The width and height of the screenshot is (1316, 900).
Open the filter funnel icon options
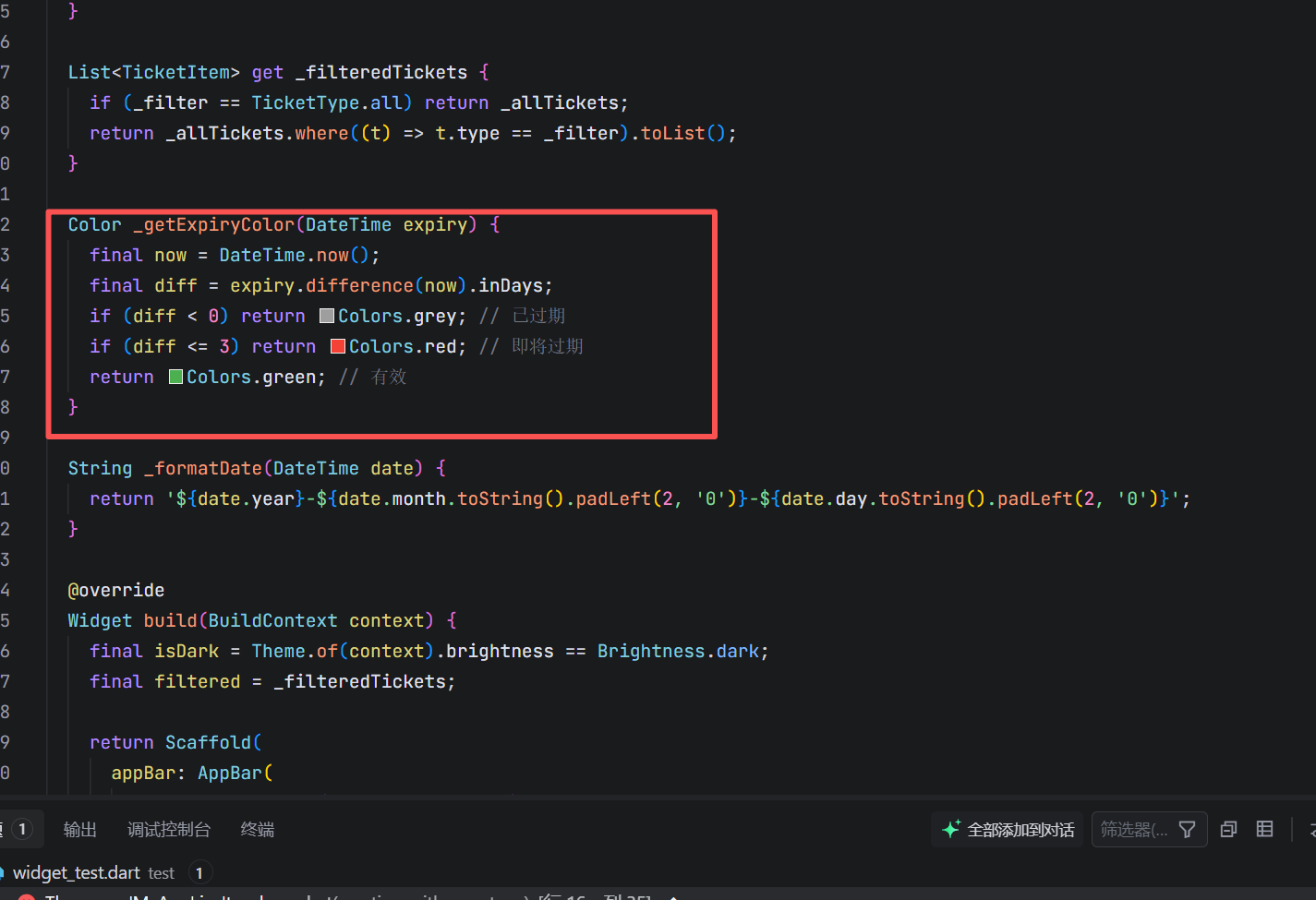1188,830
